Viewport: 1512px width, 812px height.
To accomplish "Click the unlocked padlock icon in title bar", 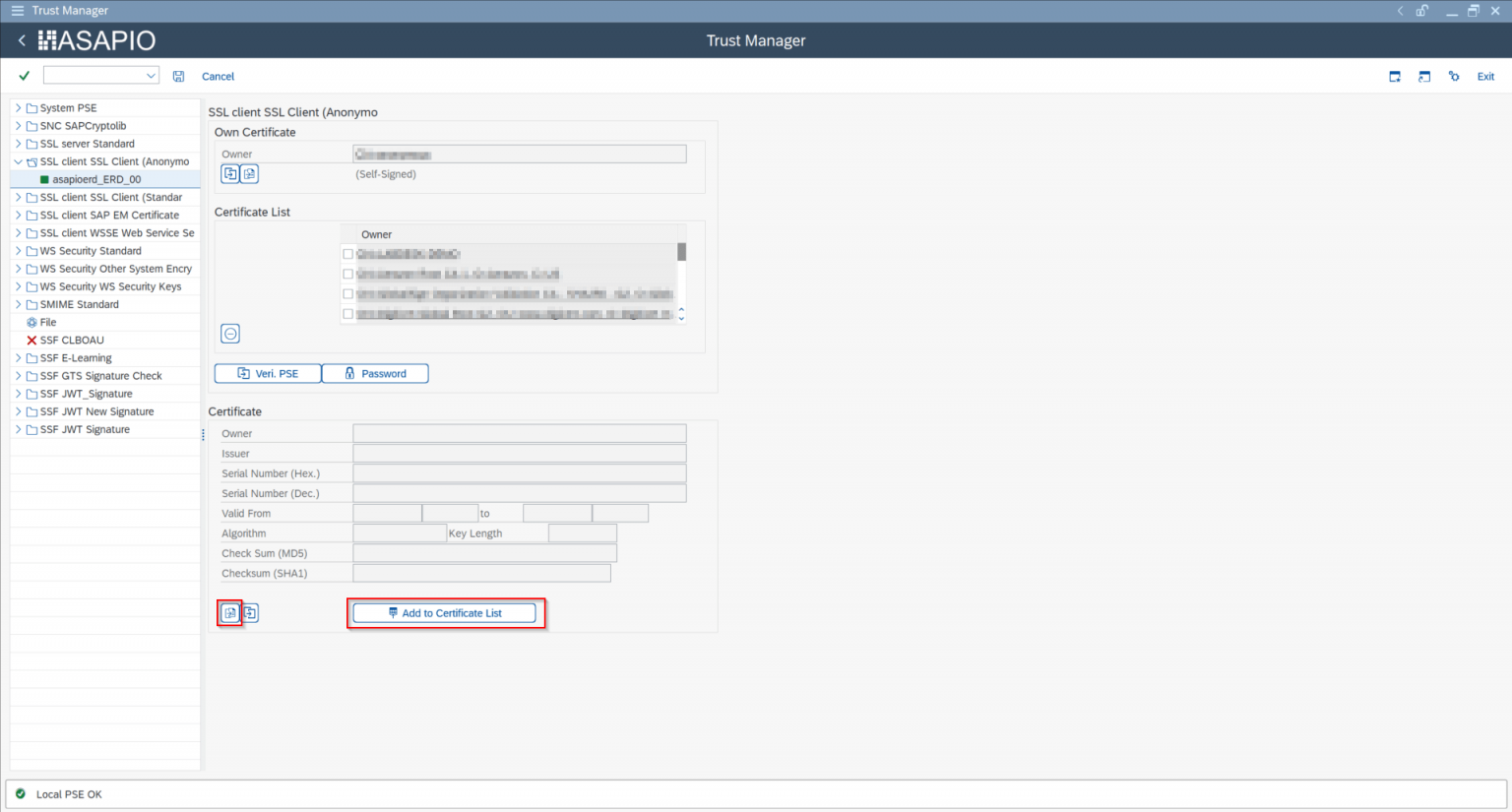I will [1422, 11].
